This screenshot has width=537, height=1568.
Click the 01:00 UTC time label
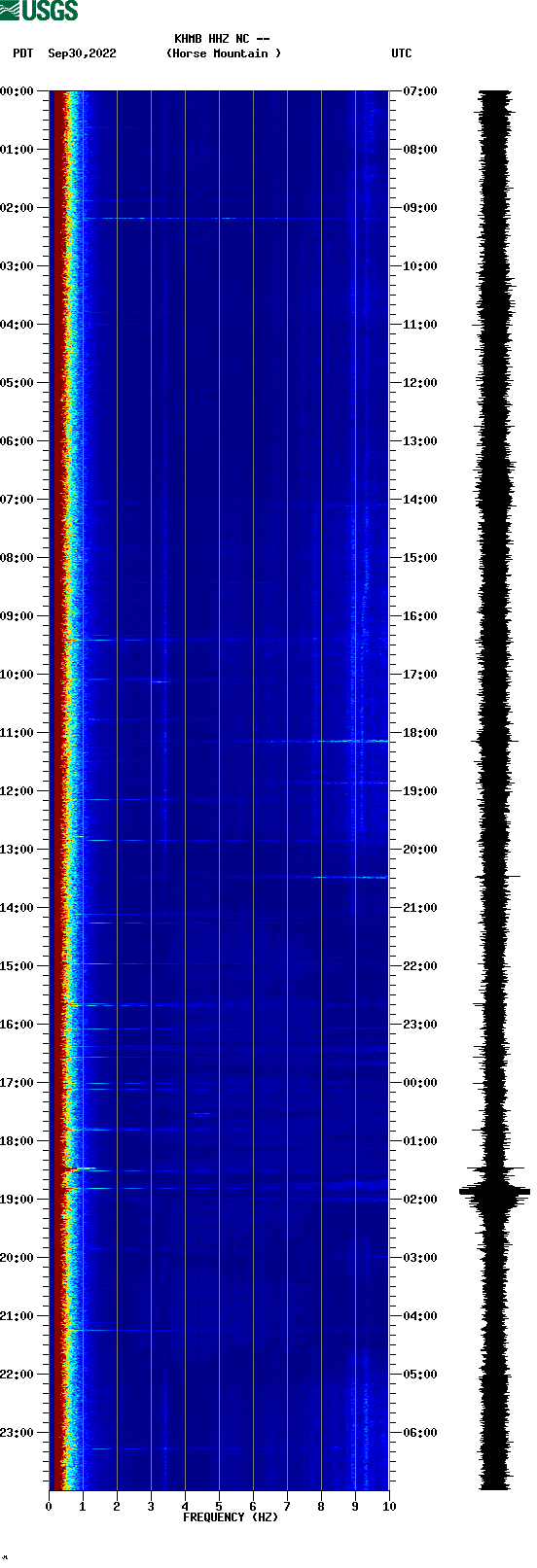click(420, 1141)
